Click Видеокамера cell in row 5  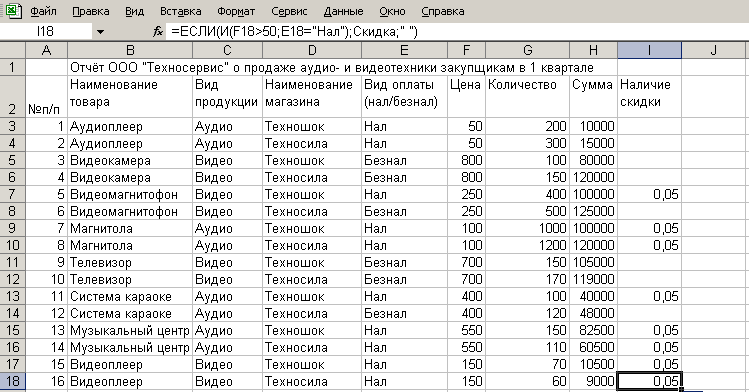(x=130, y=160)
